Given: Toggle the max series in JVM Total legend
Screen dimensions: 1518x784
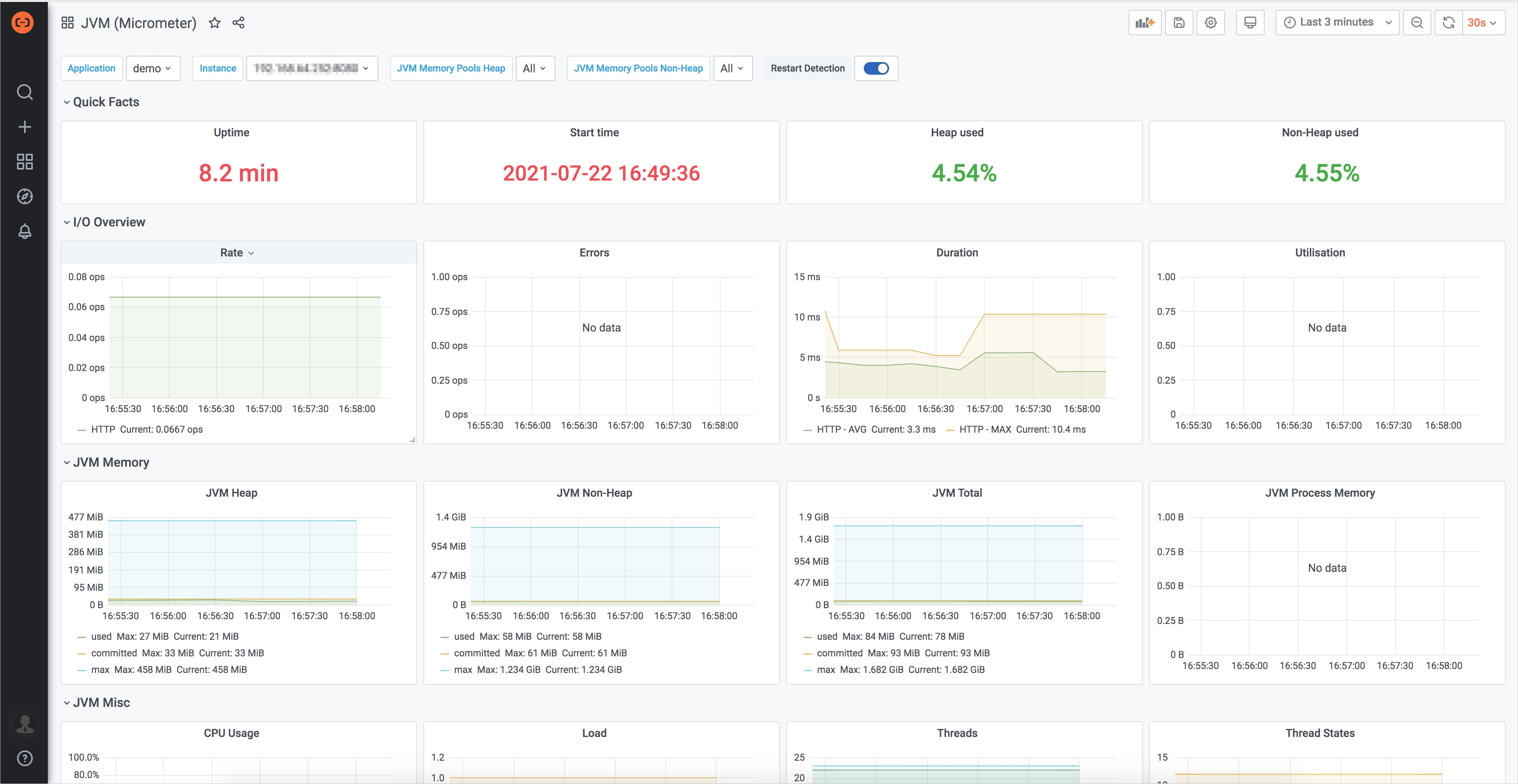Looking at the screenshot, I should coord(825,670).
